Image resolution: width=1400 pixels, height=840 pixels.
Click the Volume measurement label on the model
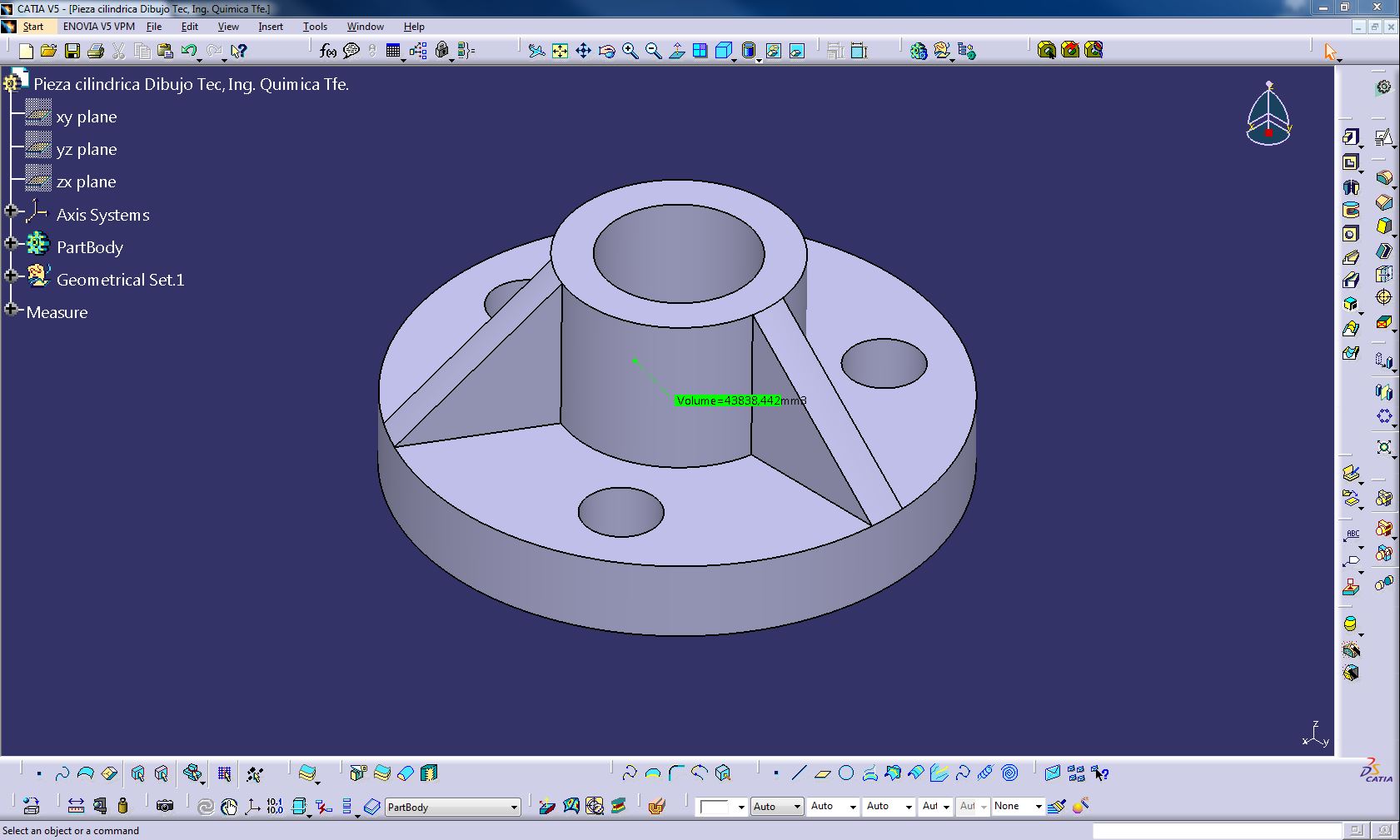741,400
